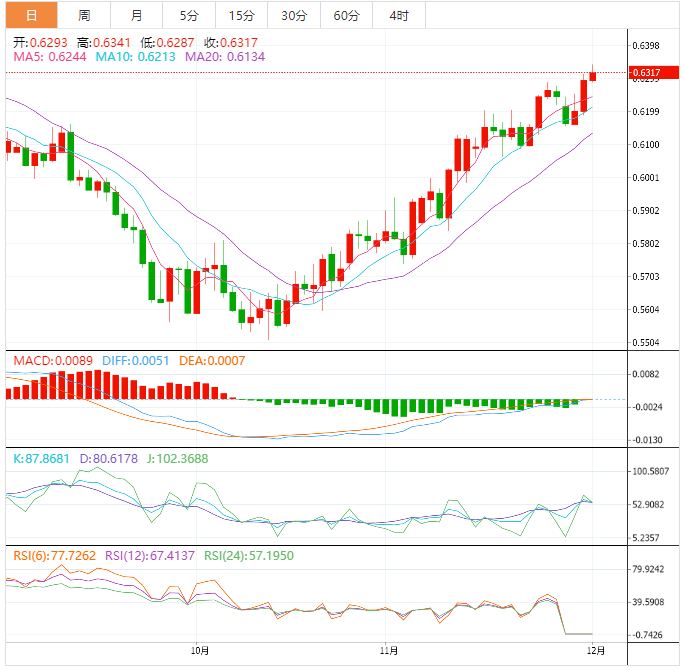Click the DEA:0.0007 label
The height and width of the screenshot is (670, 685).
(x=212, y=361)
